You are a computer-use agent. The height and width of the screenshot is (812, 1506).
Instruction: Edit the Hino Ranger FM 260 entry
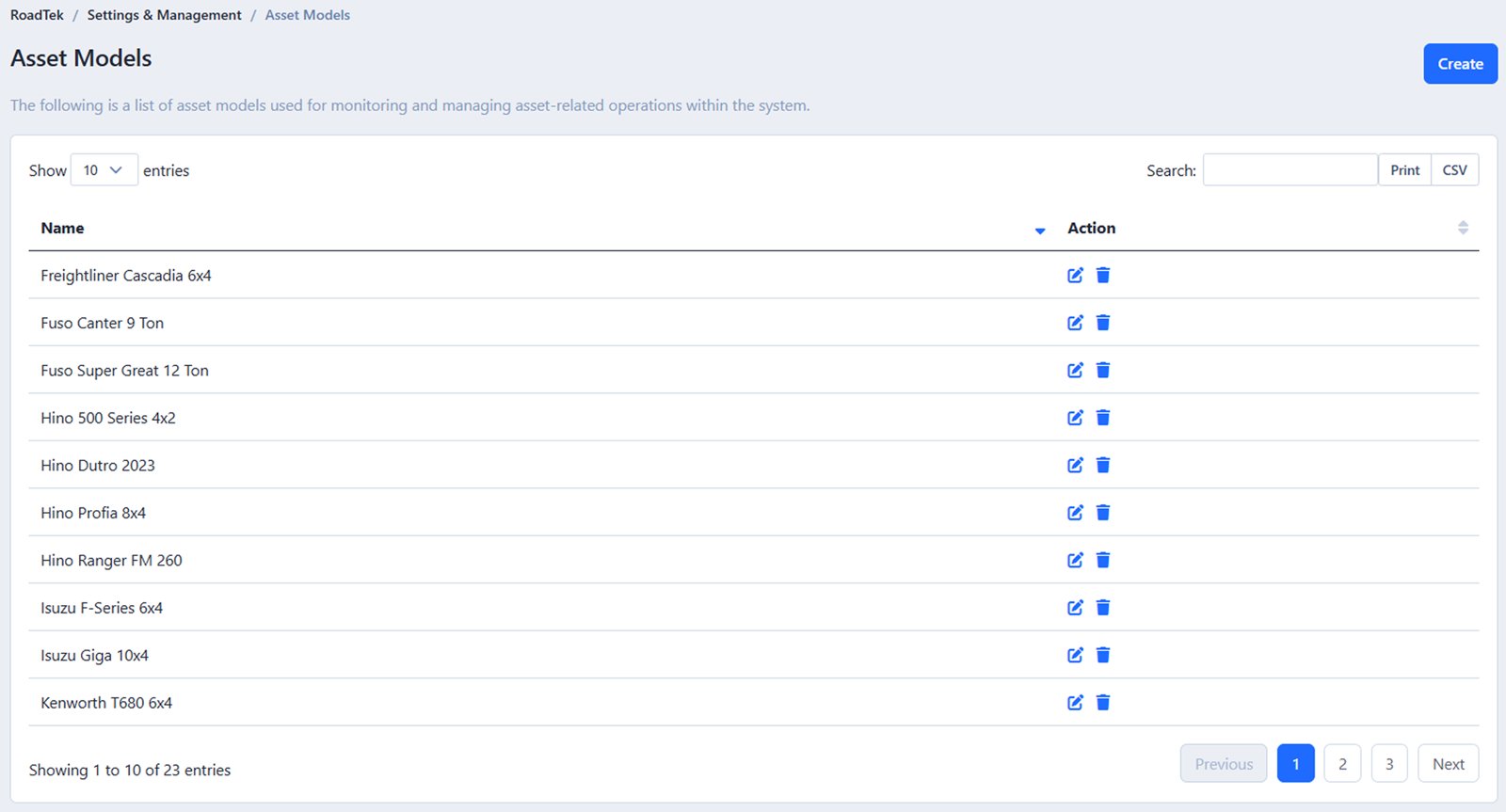coord(1075,561)
